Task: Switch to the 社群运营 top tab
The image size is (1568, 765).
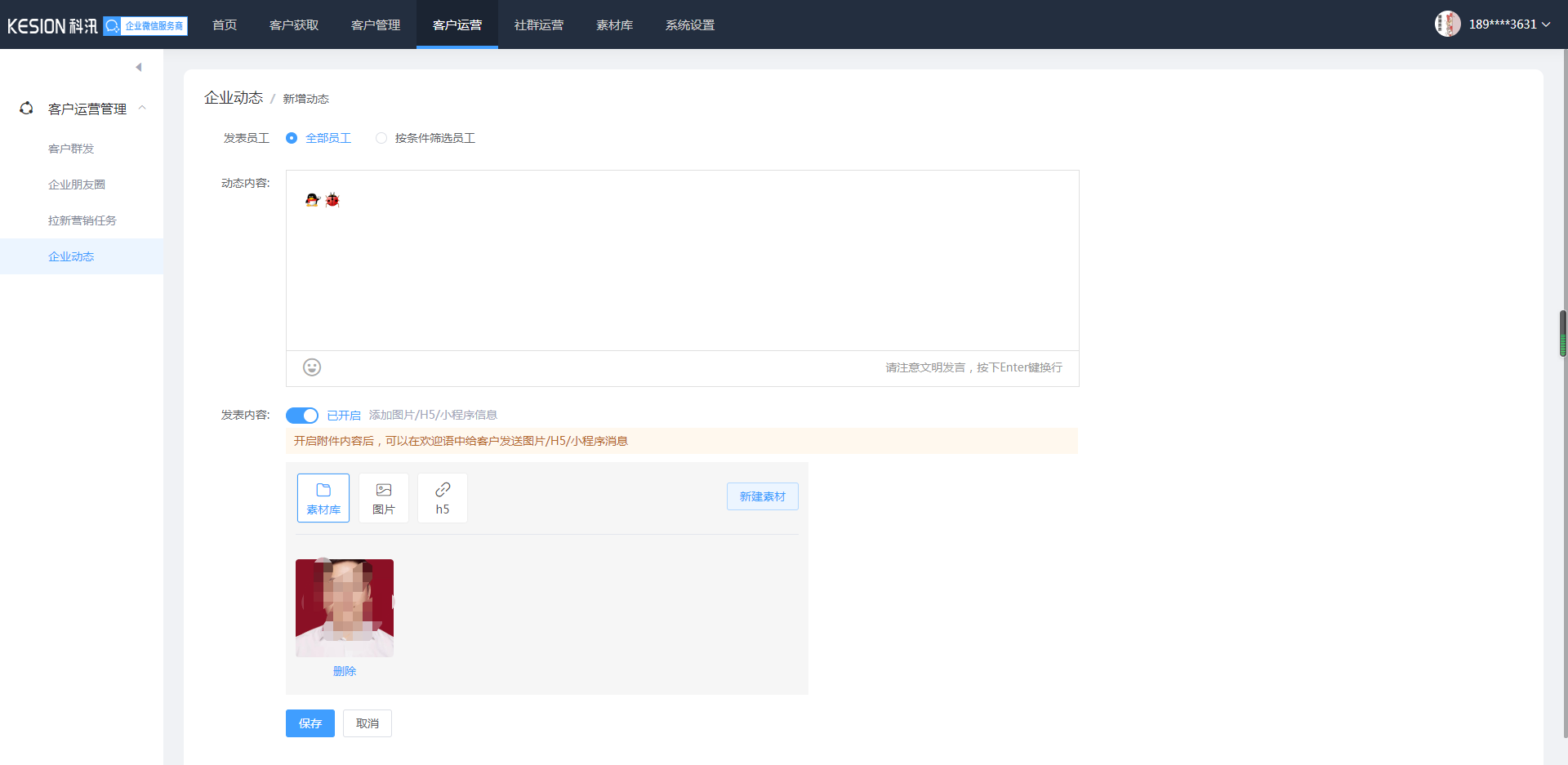Action: (538, 25)
